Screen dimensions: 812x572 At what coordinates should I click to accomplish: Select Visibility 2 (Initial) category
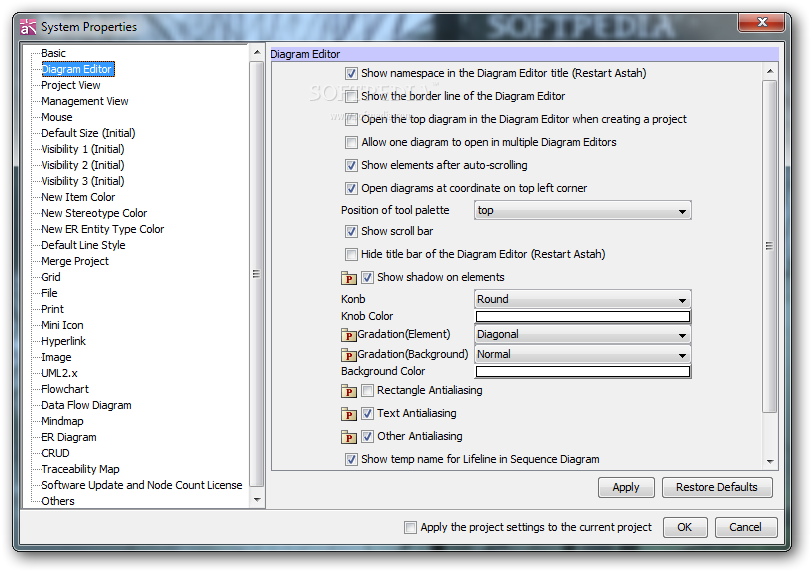[83, 166]
